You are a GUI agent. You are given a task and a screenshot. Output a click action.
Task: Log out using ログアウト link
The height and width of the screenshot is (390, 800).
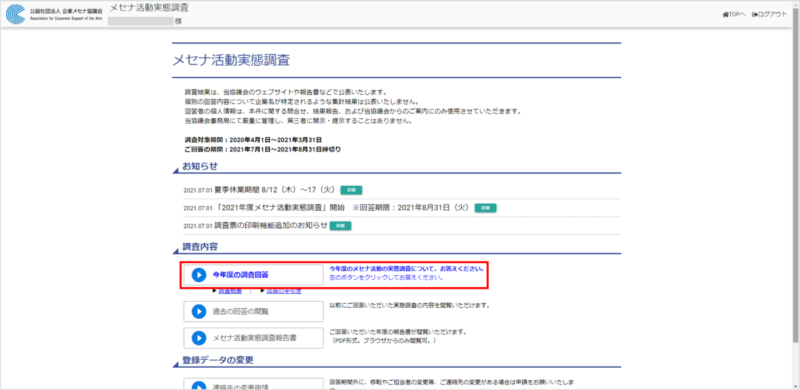pos(769,14)
